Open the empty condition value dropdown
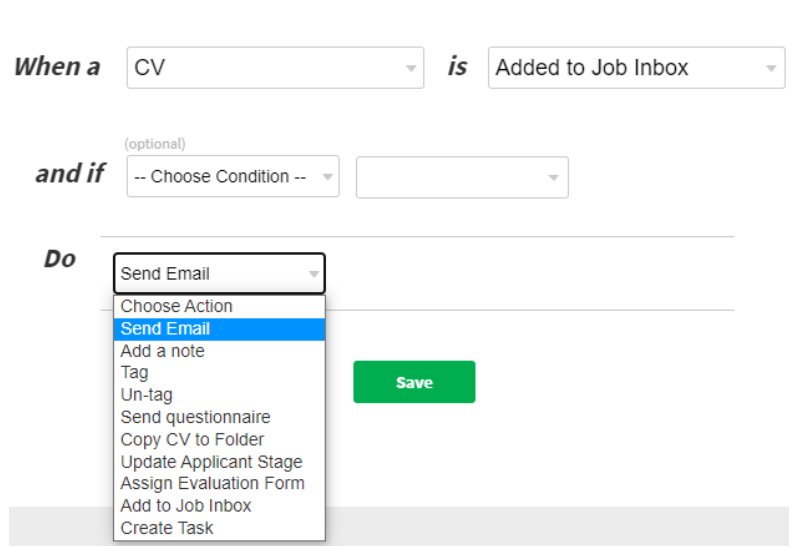The width and height of the screenshot is (802, 548). pyautogui.click(x=462, y=177)
